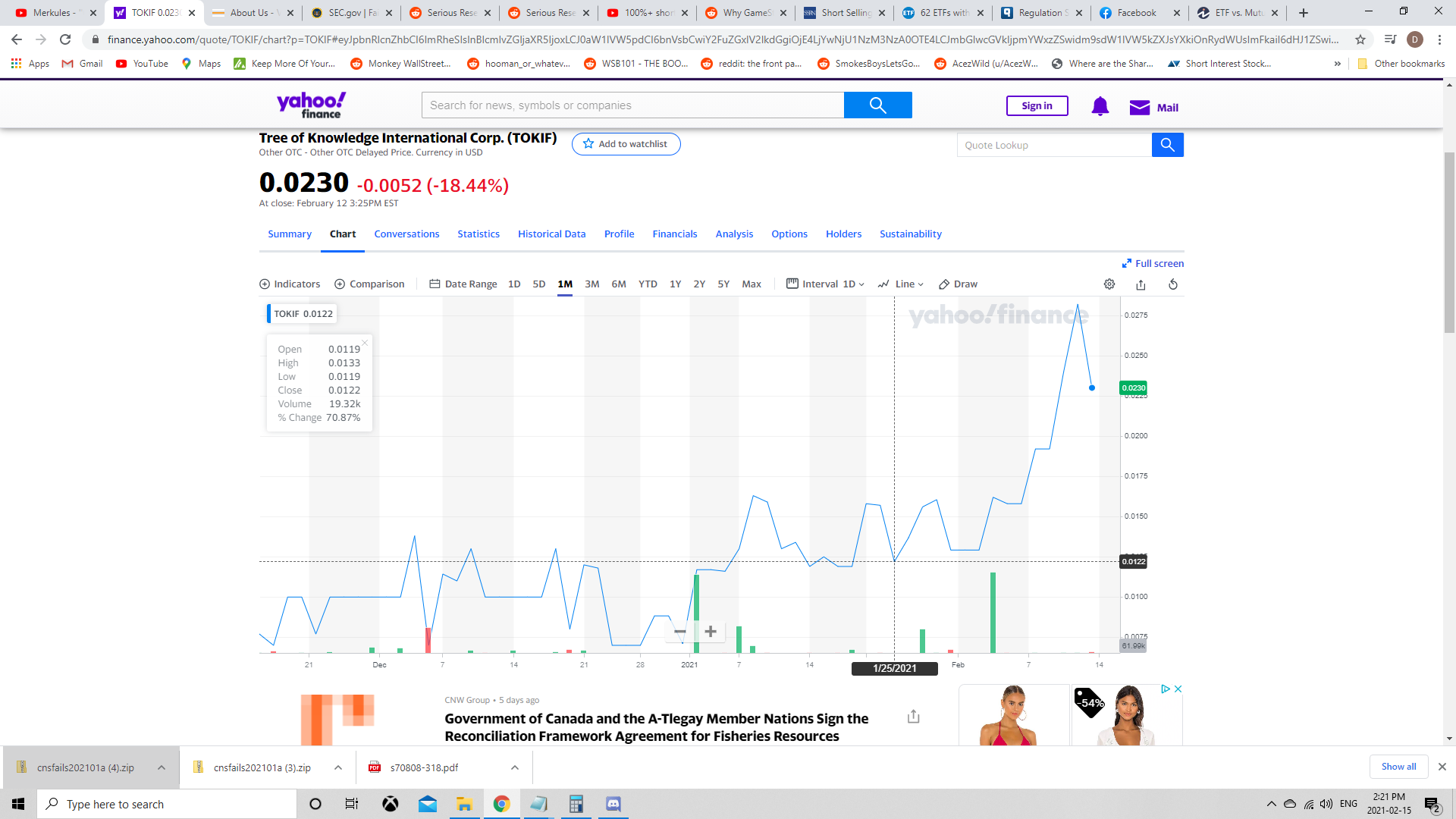Show more bookmarks with chevron
Image resolution: width=1456 pixels, height=819 pixels.
[1338, 64]
